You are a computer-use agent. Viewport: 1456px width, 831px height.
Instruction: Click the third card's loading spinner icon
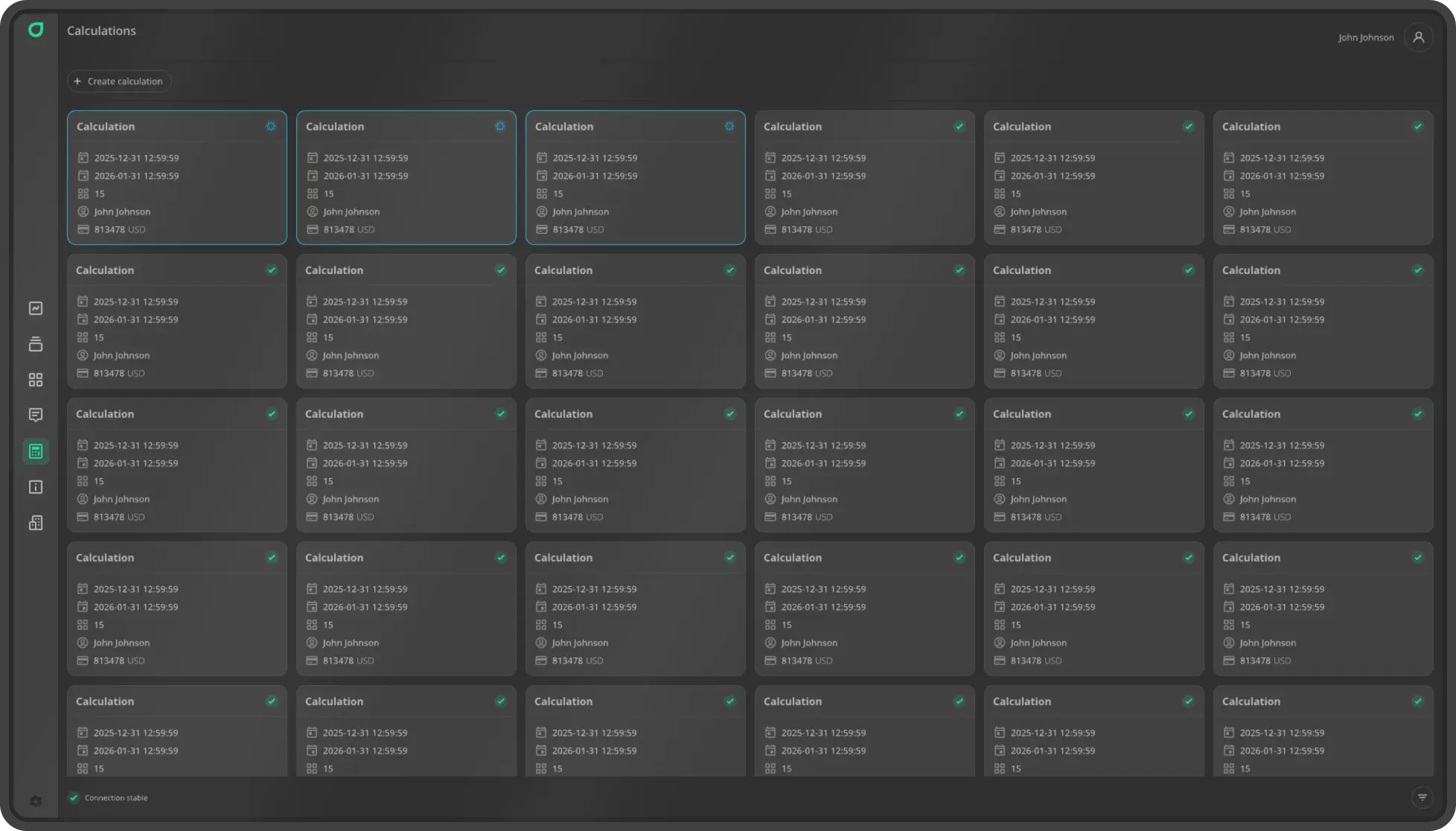point(729,127)
